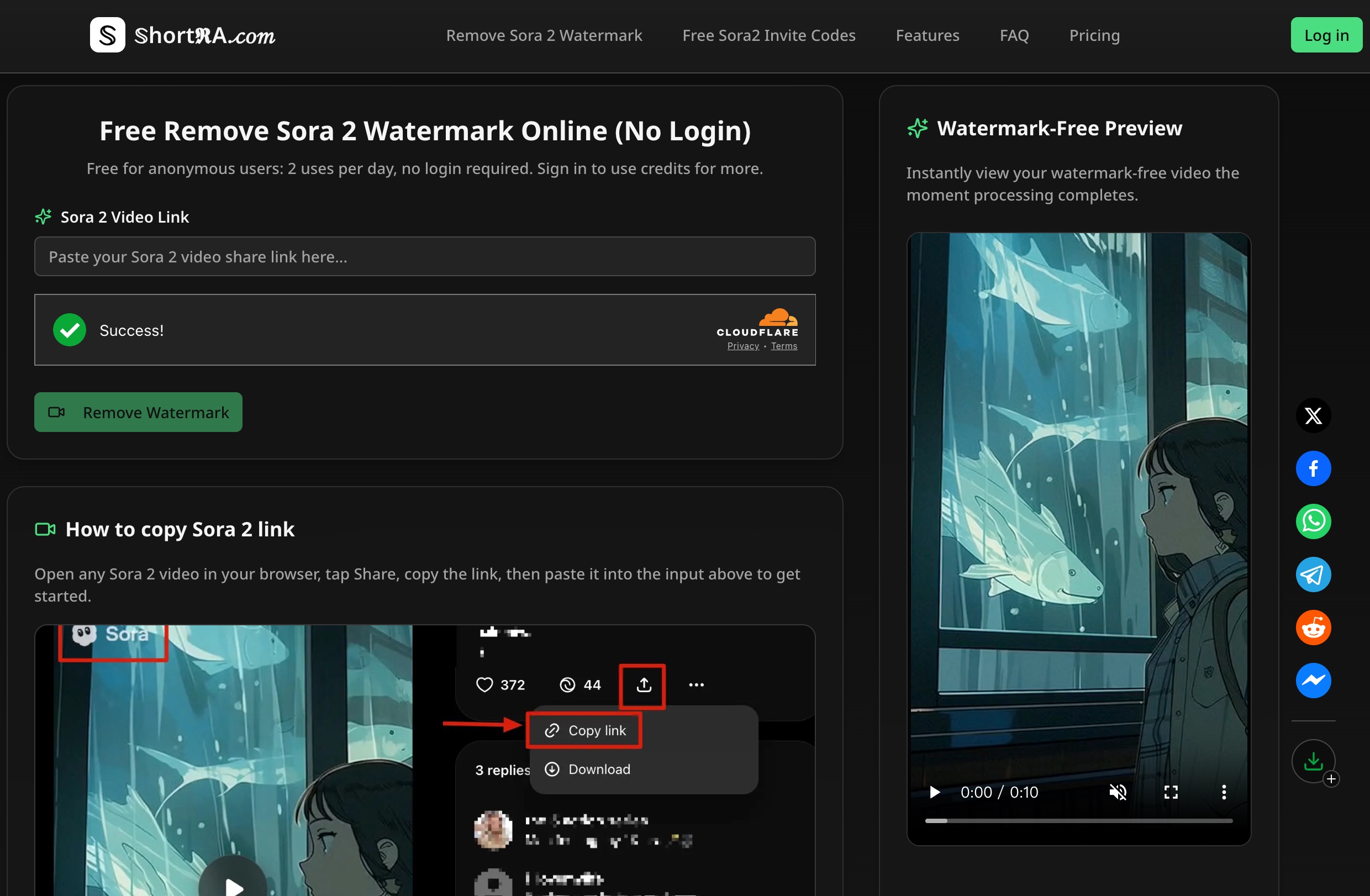Open the FAQ nav item
This screenshot has height=896, width=1370.
pyautogui.click(x=1014, y=36)
